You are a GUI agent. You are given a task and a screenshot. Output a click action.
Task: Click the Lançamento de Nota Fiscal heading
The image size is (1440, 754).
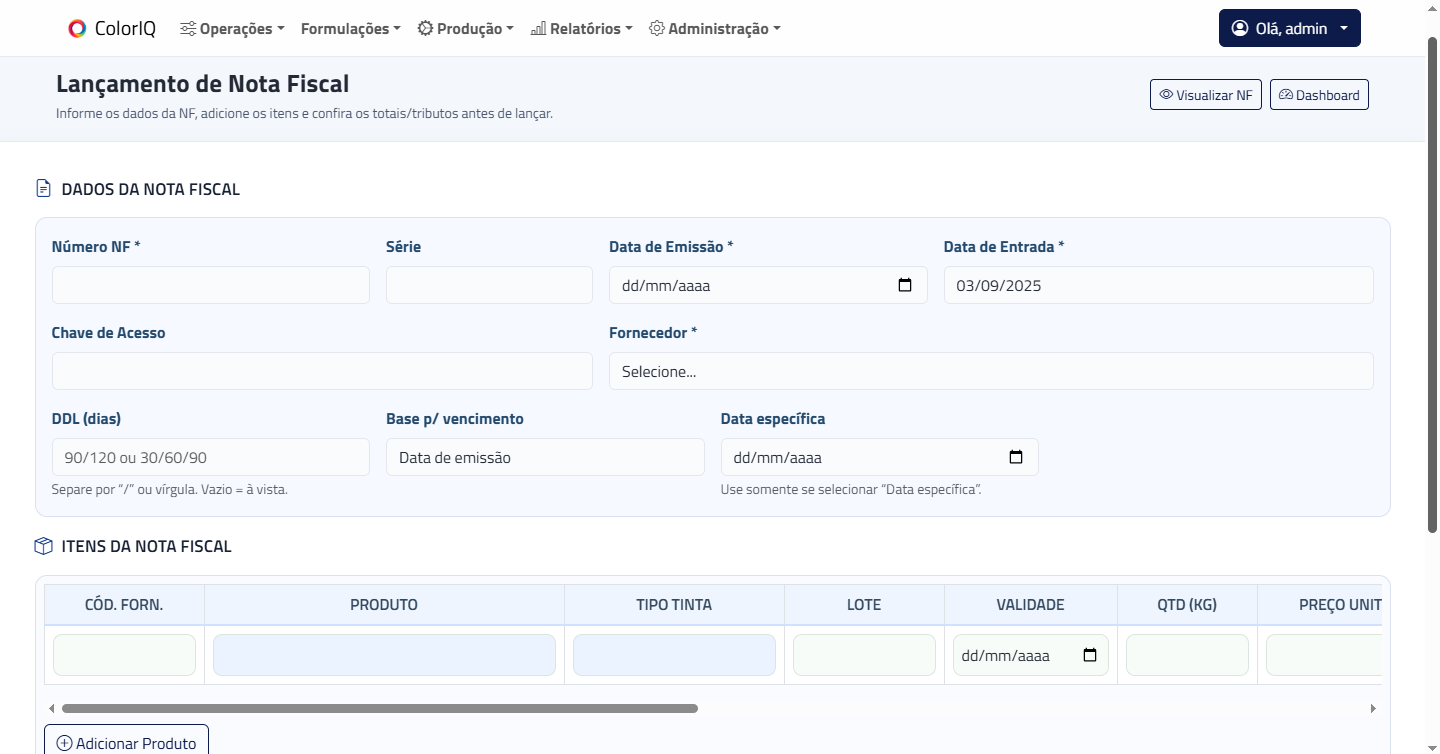(x=203, y=84)
